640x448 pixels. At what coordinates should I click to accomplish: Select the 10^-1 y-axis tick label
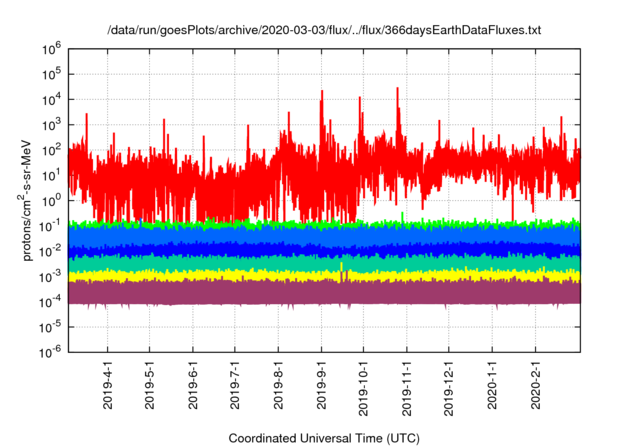tap(50, 226)
